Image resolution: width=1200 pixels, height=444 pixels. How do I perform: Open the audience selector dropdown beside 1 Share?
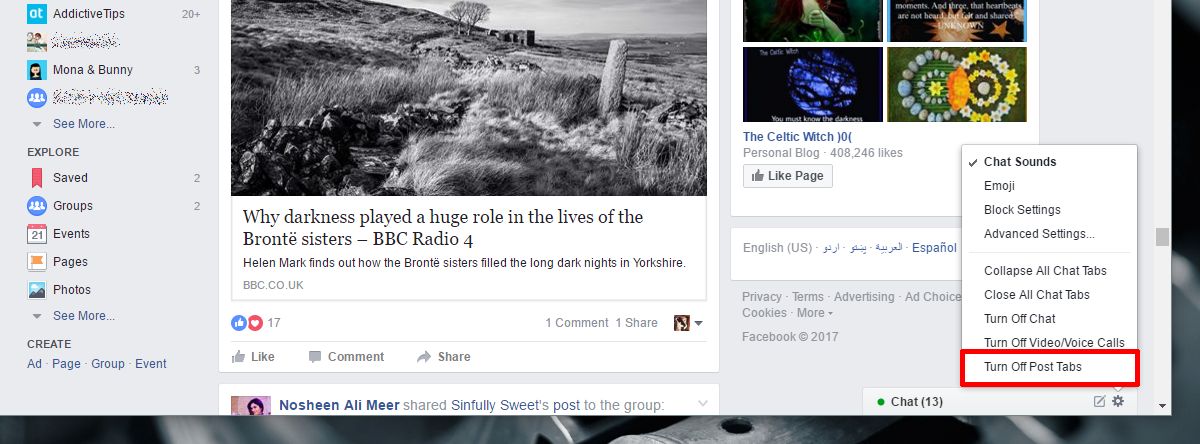point(689,323)
